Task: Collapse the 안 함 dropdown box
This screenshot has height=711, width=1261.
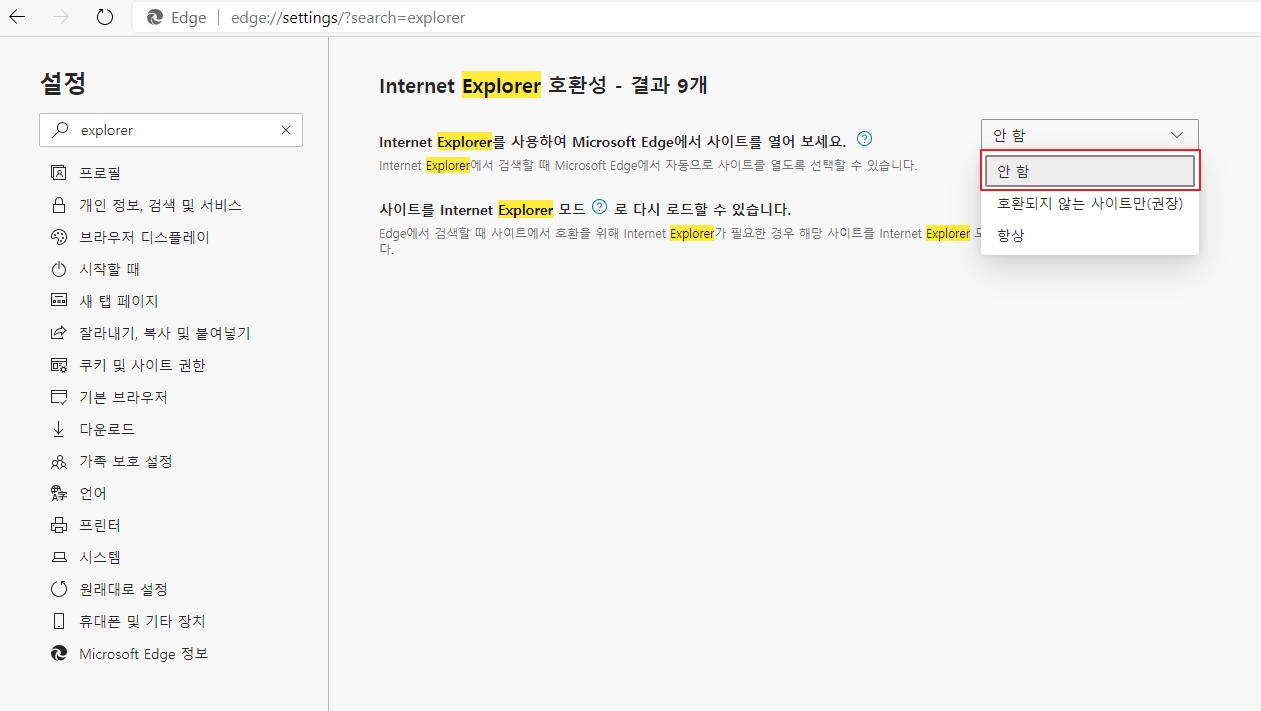Action: point(1089,135)
